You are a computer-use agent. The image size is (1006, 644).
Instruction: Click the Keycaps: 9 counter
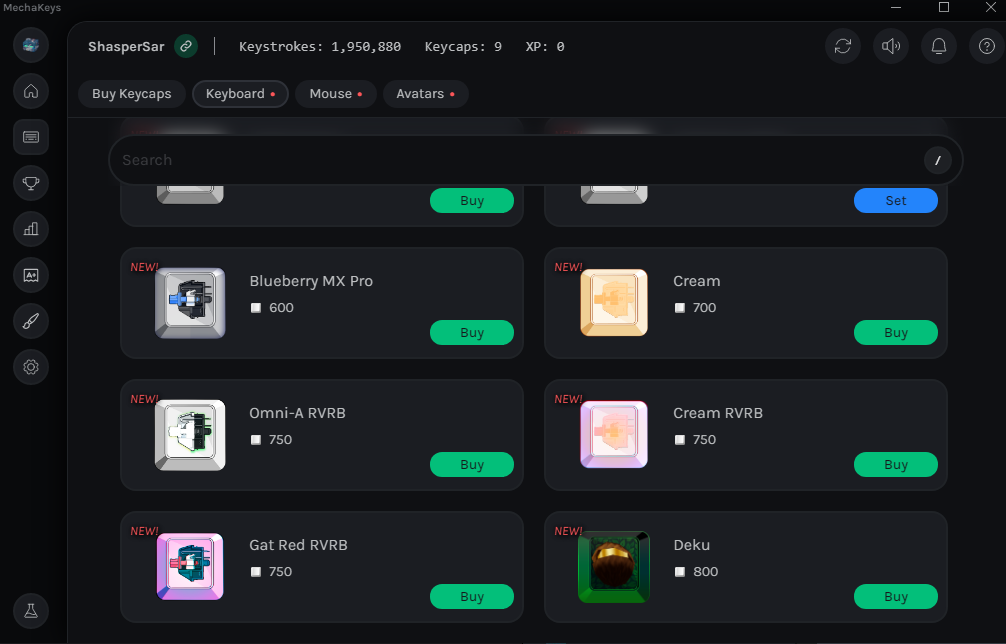(463, 46)
